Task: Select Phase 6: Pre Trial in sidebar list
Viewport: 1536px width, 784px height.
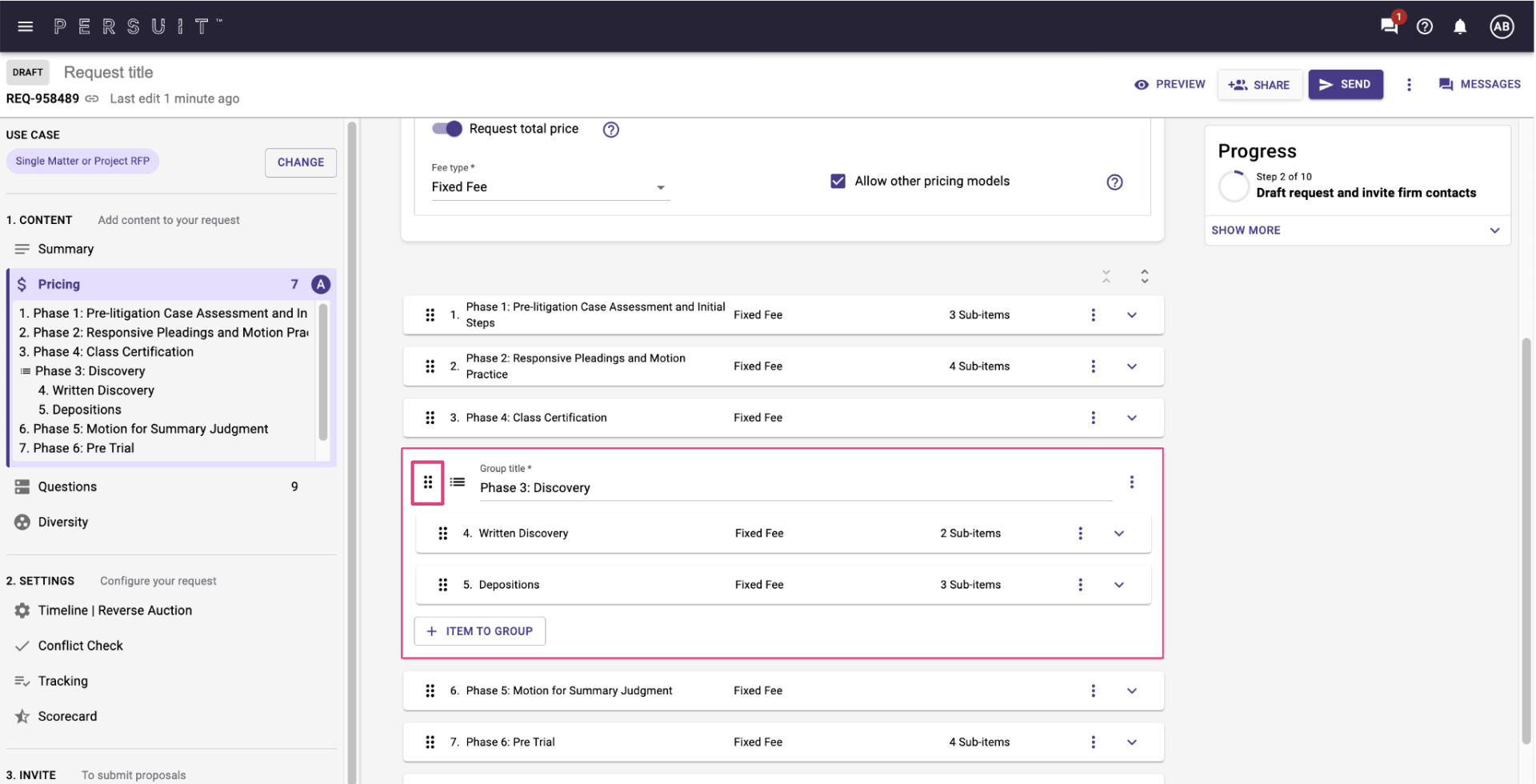Action: pyautogui.click(x=76, y=448)
